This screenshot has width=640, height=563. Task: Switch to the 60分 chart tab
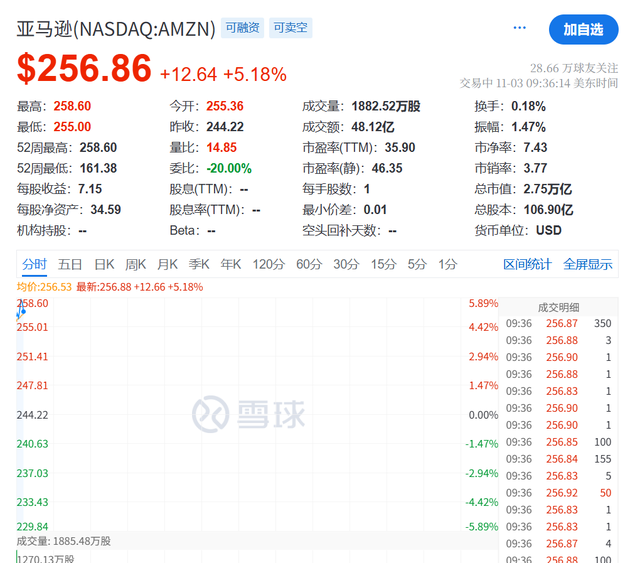tap(309, 264)
